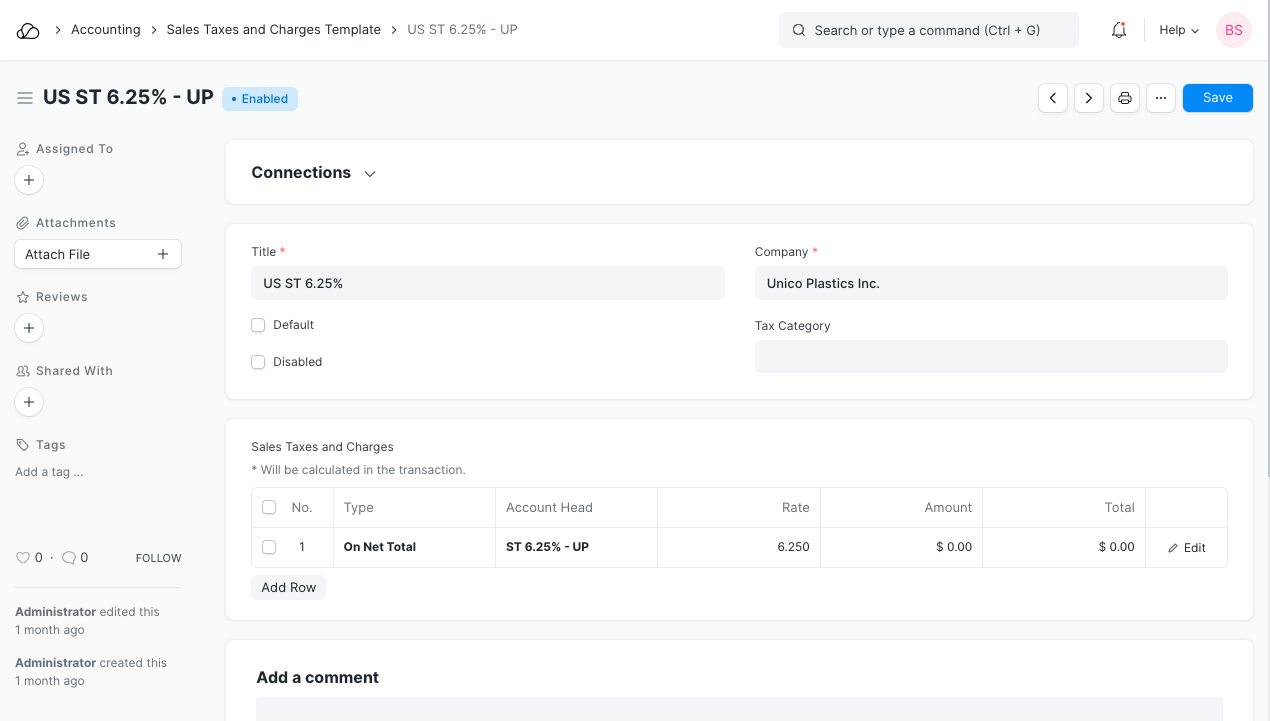Click the Frappe logo in the navbar

tap(28, 29)
